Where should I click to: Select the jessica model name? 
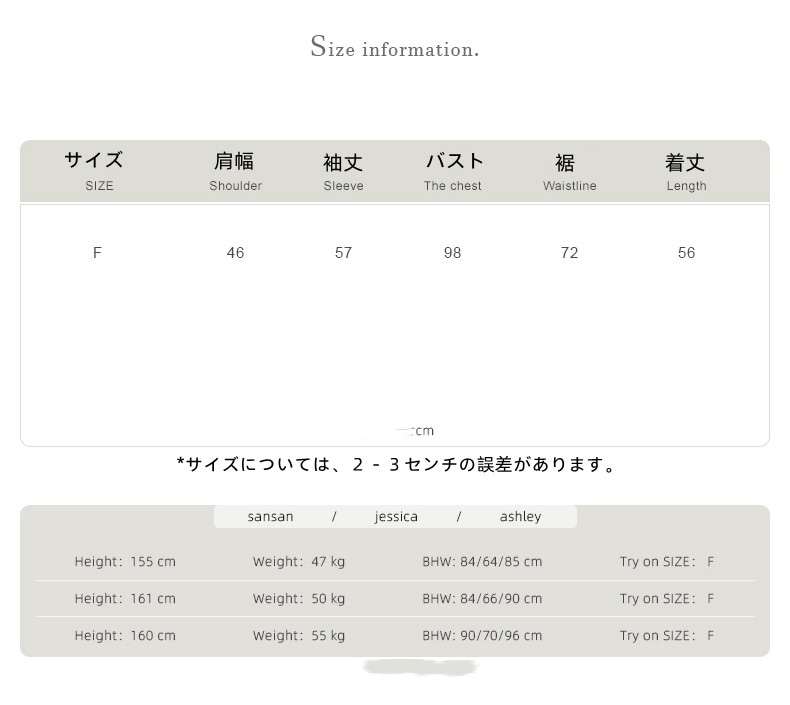(396, 517)
